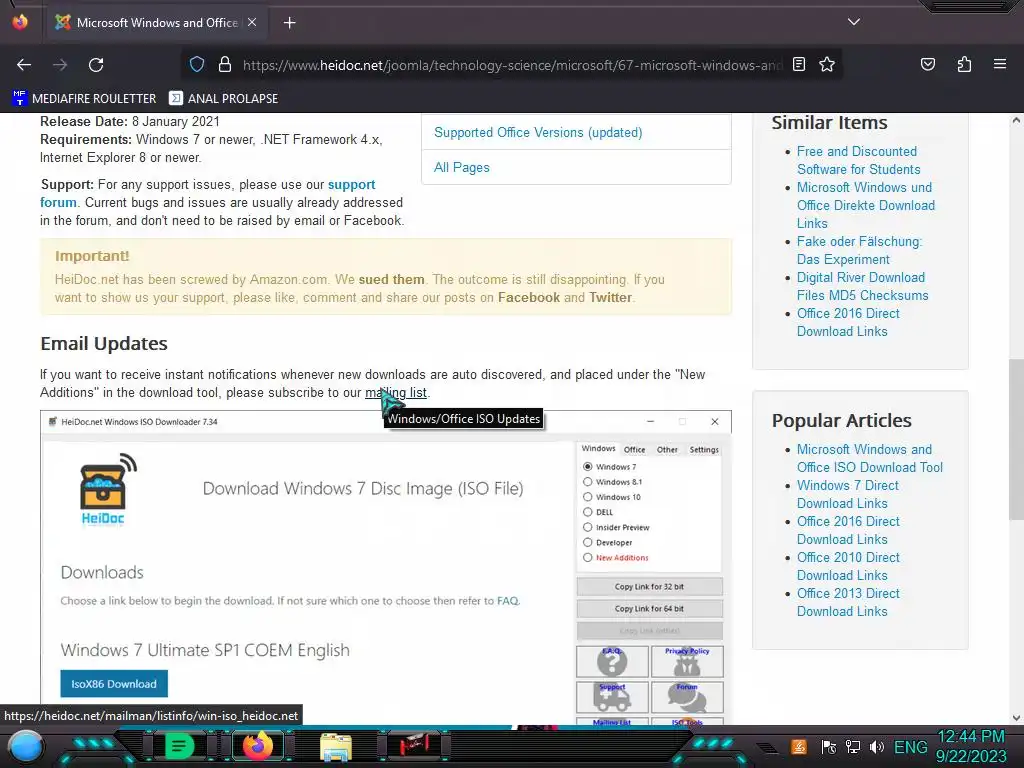Open File Explorer from the taskbar
Image resolution: width=1024 pixels, height=768 pixels.
coord(336,747)
